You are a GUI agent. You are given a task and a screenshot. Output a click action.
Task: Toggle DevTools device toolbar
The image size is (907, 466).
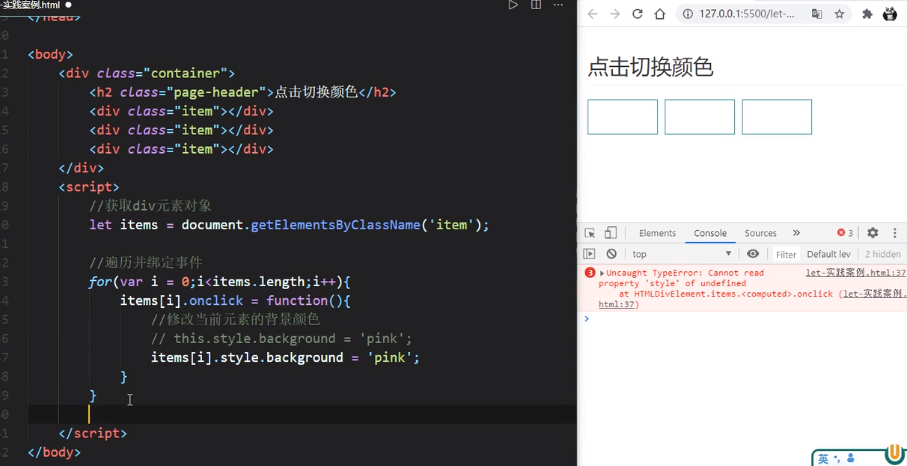coord(610,233)
